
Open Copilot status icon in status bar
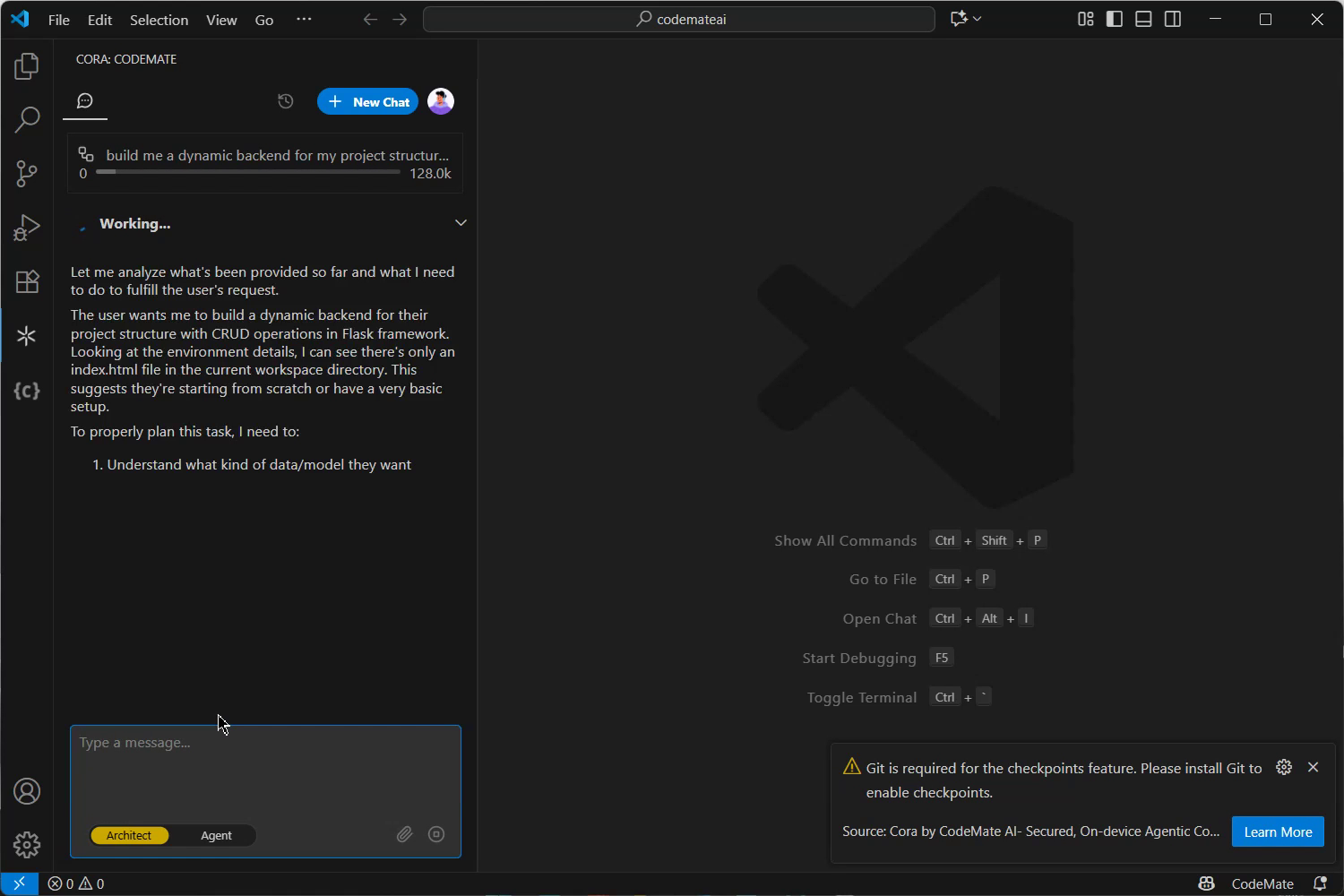tap(1206, 883)
